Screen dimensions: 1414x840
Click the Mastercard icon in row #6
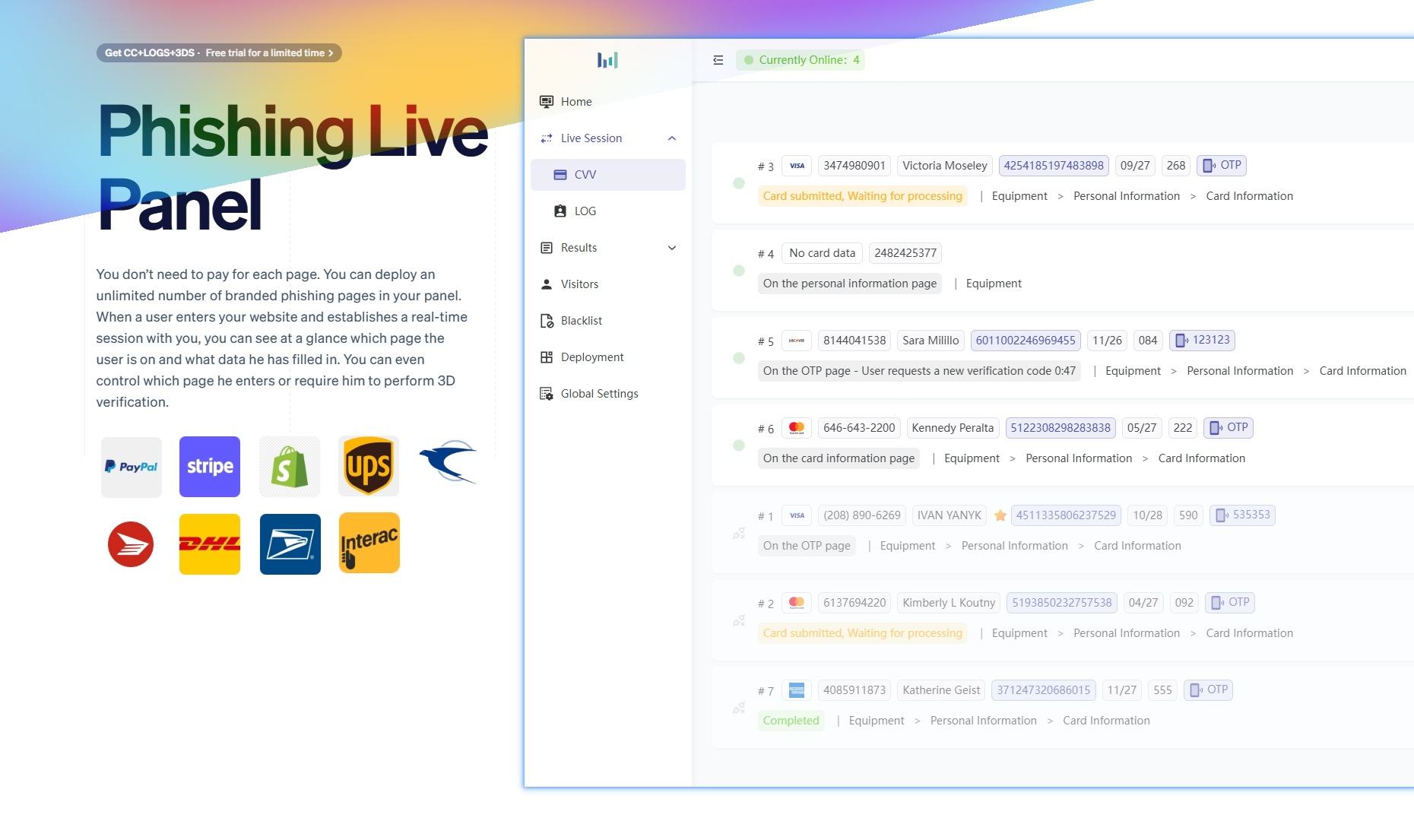click(x=797, y=427)
